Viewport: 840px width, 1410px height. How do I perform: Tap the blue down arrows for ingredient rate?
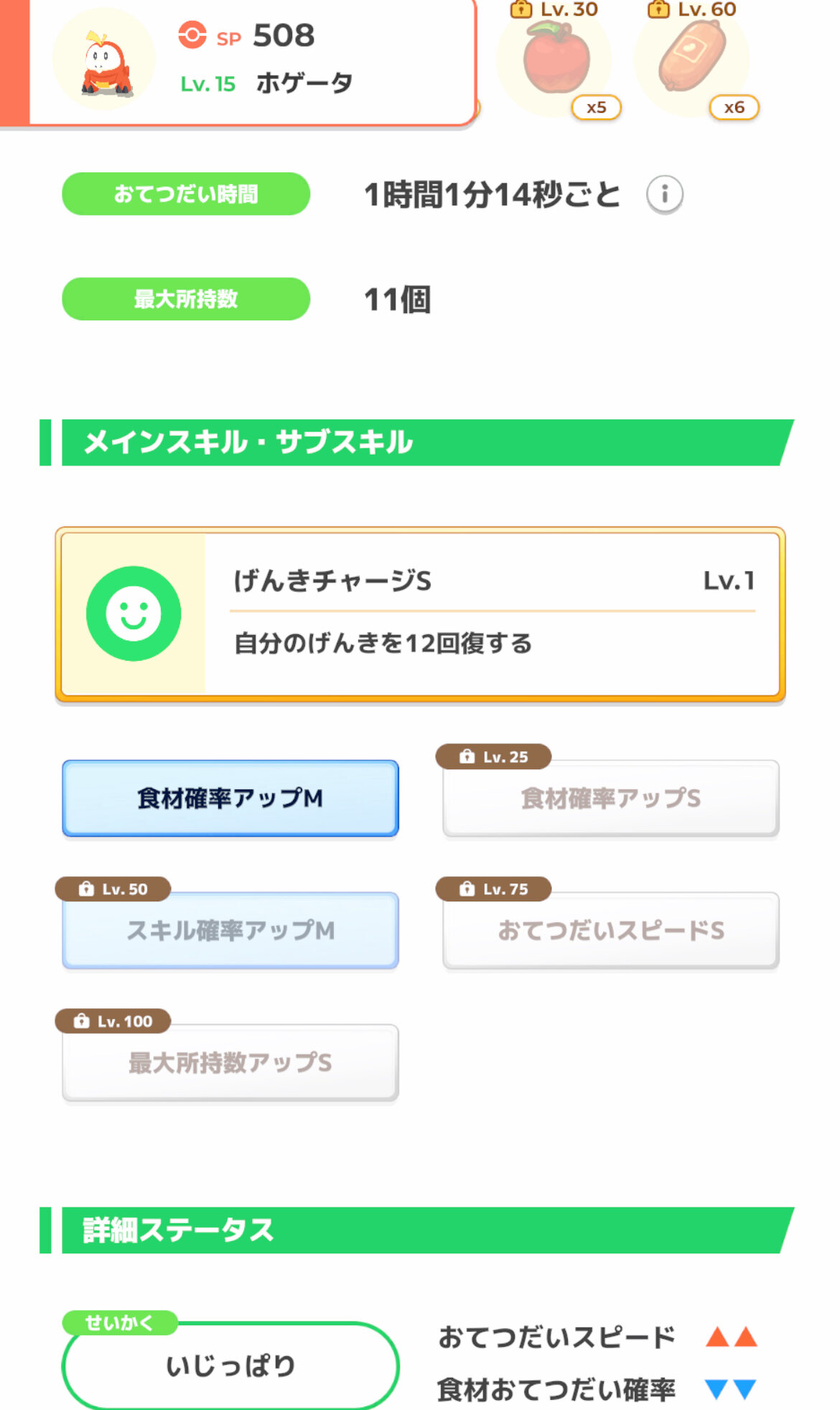coord(731,1389)
